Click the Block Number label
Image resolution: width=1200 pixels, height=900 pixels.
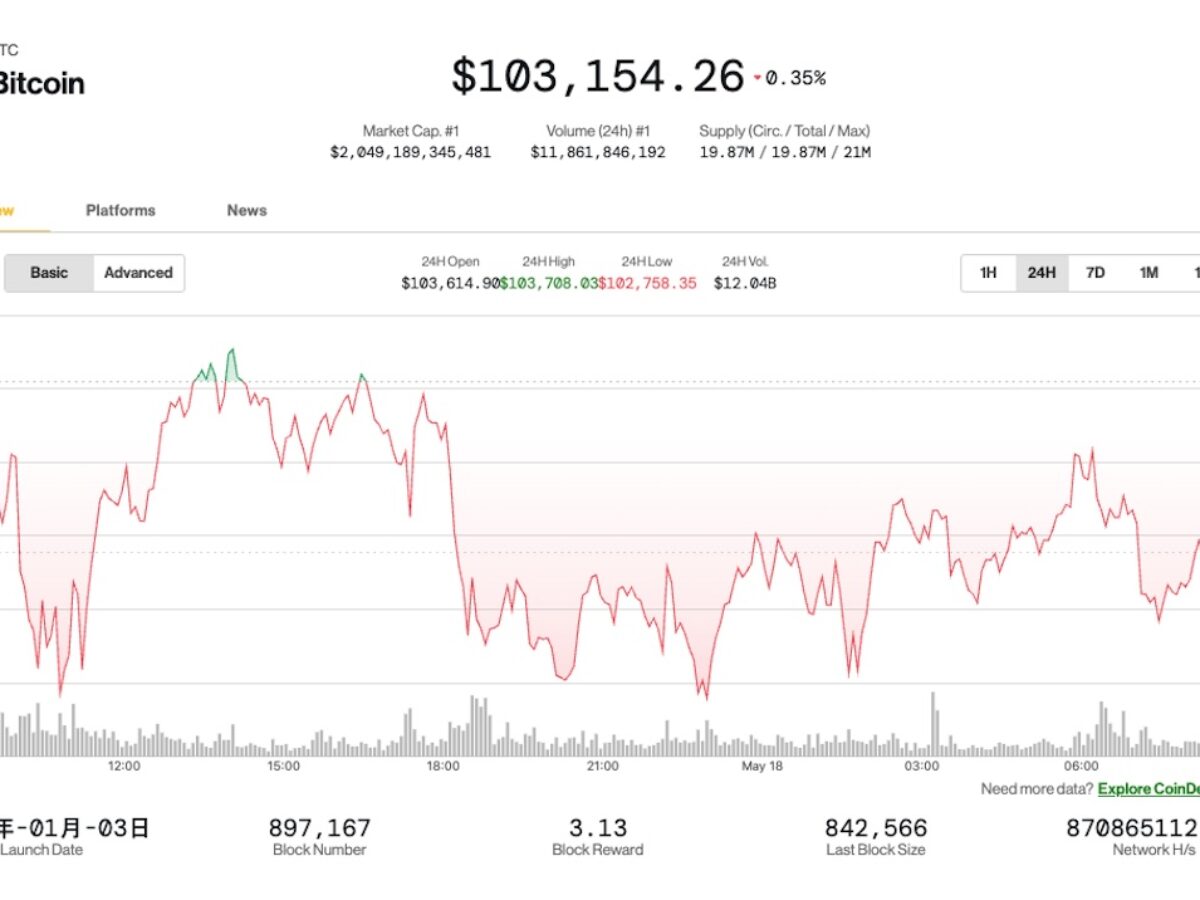point(320,850)
